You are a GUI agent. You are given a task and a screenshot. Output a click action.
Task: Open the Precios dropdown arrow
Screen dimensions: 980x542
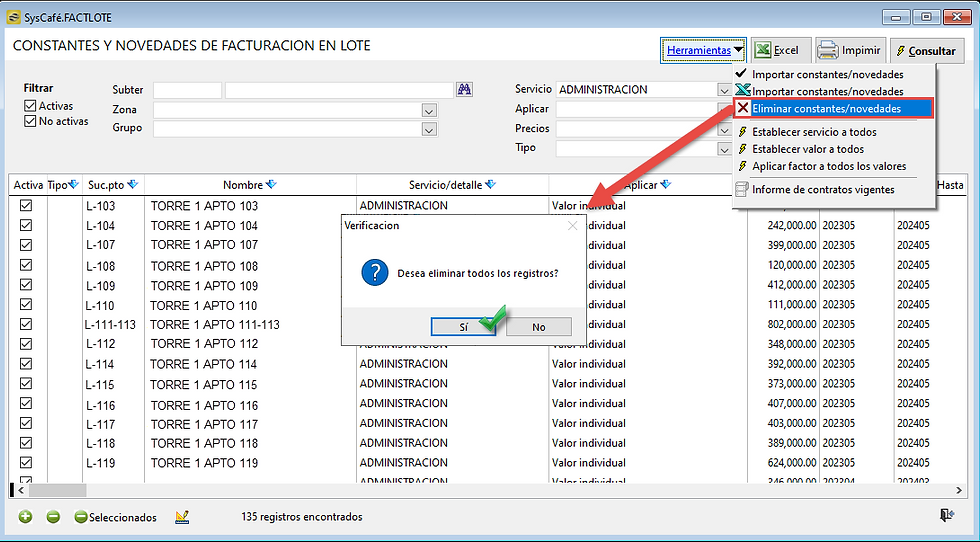[724, 131]
